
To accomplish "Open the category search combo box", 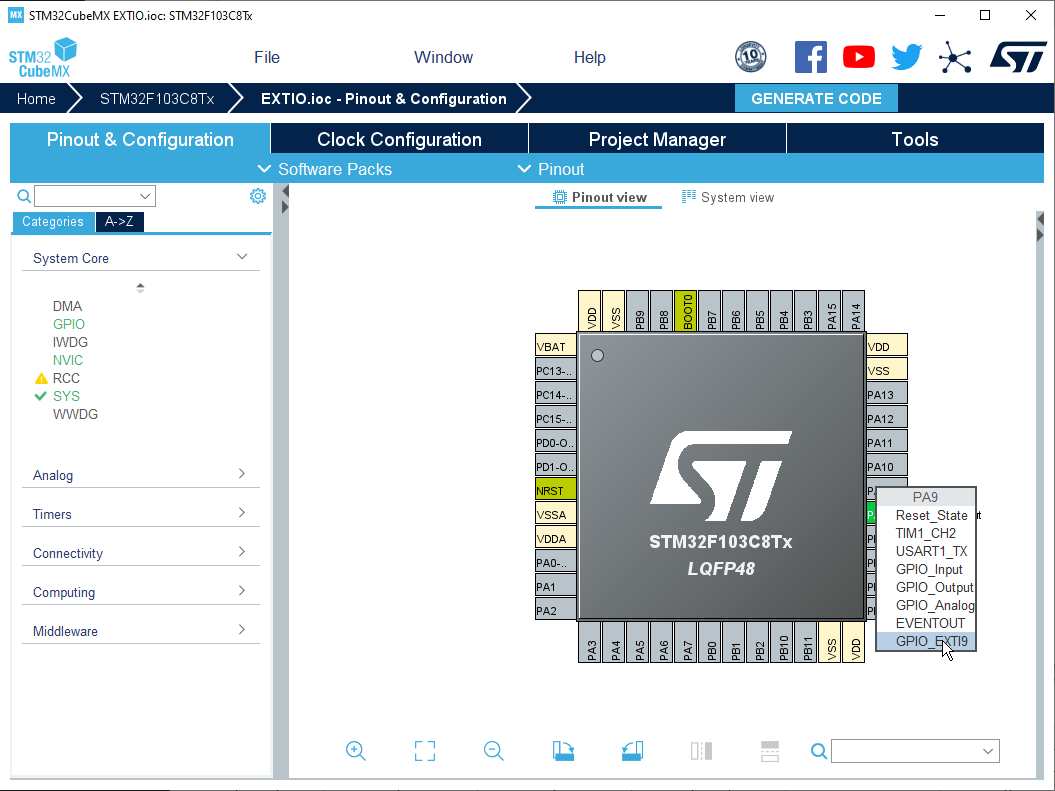I will point(95,196).
